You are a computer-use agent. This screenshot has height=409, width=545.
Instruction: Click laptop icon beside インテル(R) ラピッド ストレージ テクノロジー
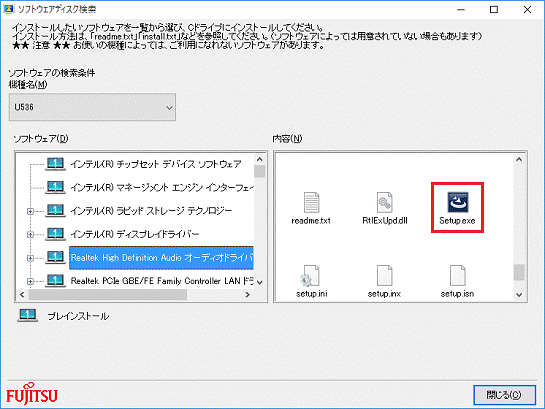point(55,210)
